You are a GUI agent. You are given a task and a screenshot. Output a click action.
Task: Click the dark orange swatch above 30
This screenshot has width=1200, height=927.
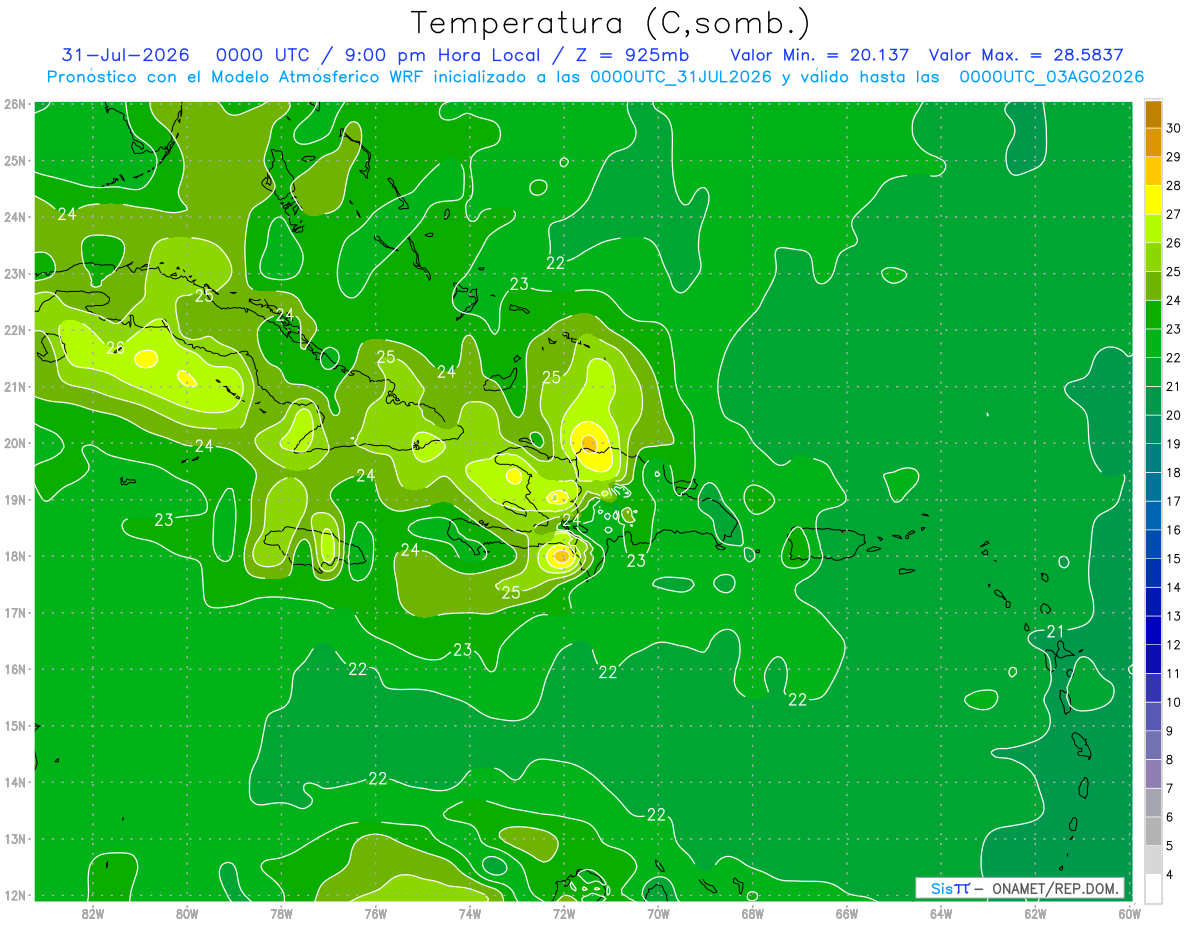pos(1153,114)
